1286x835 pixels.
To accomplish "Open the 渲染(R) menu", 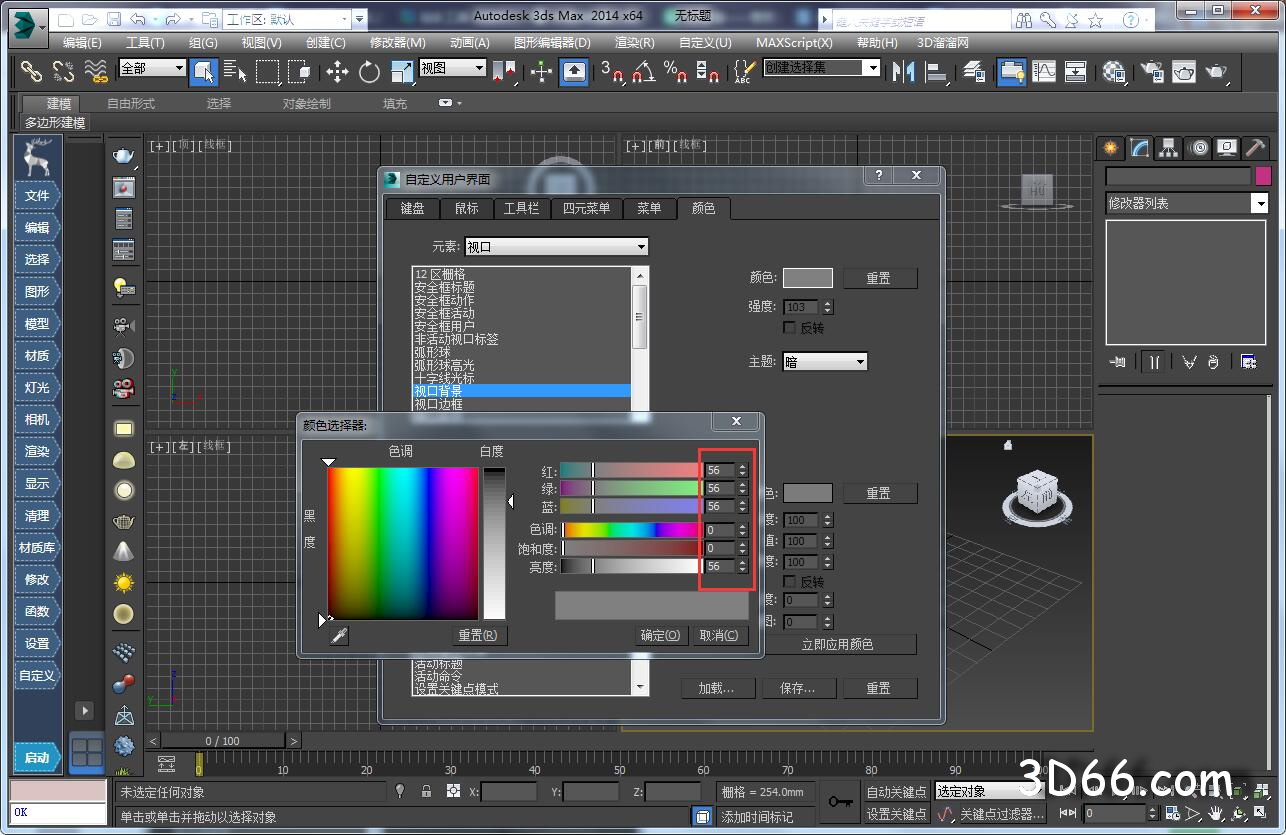I will [634, 42].
